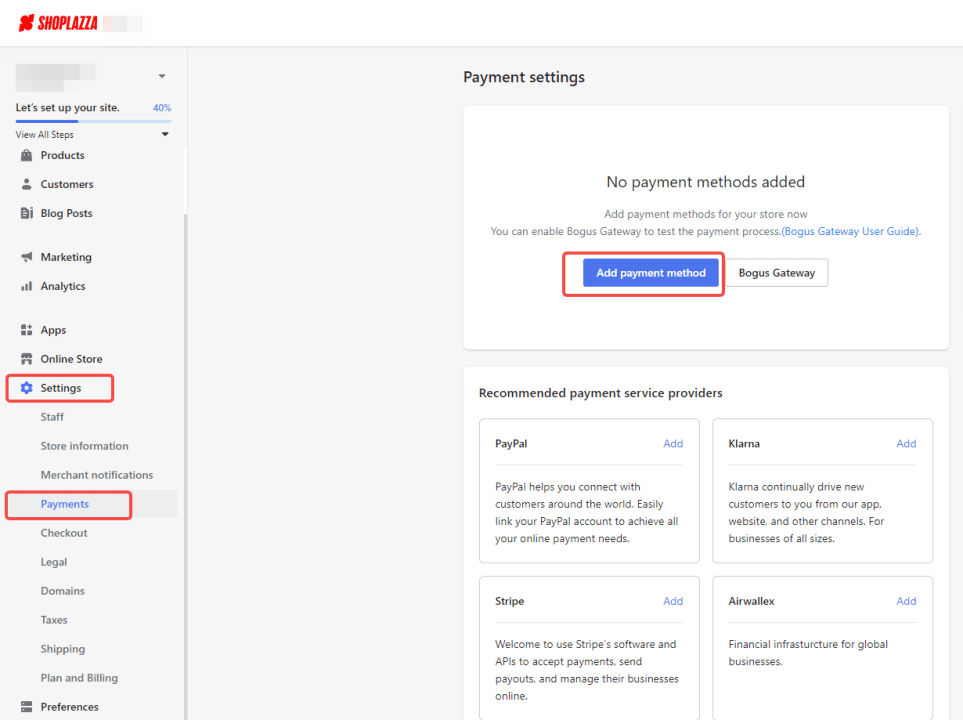
Task: Click the Klarna card title
Action: tap(744, 444)
